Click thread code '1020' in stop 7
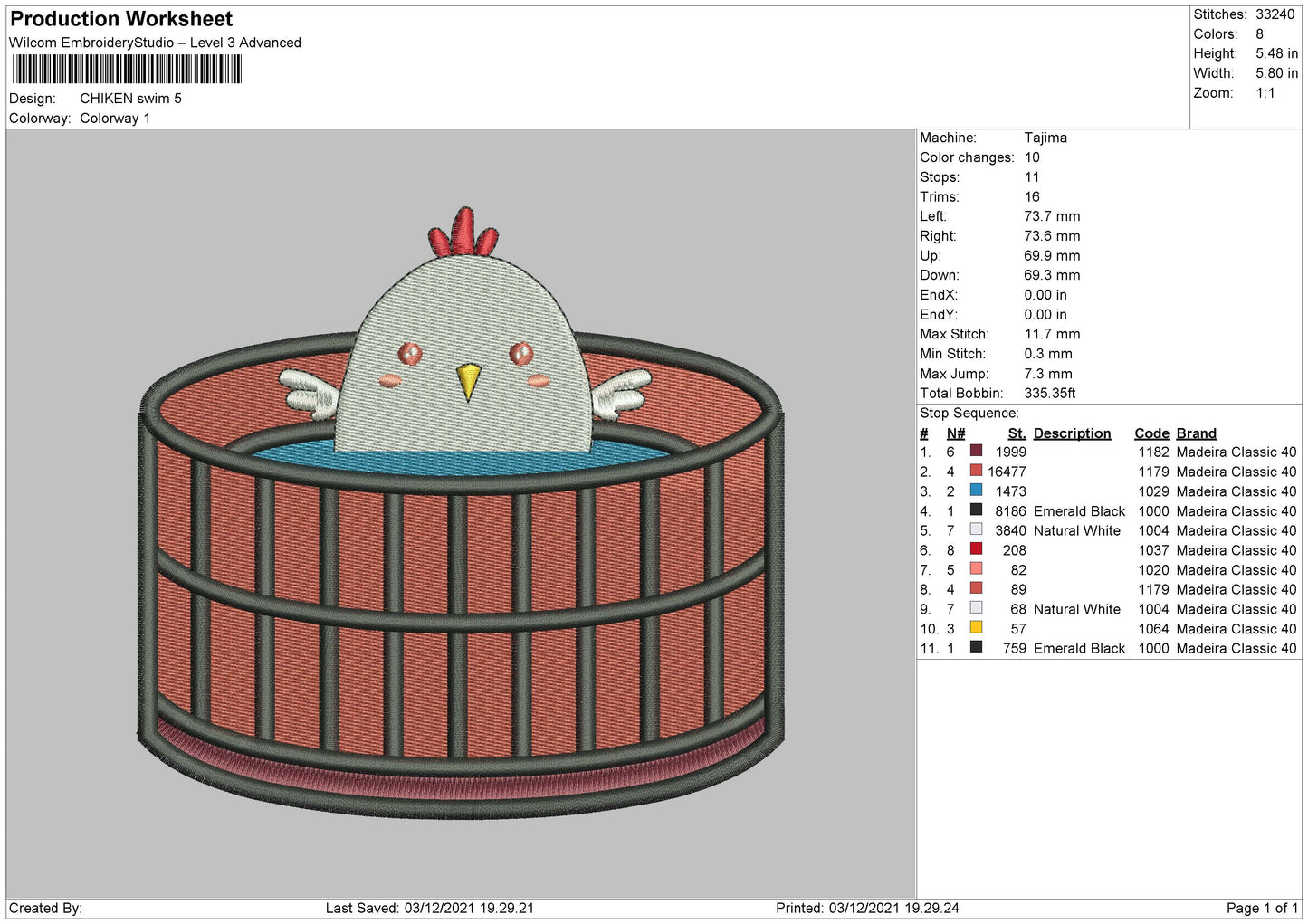Image resolution: width=1308 pixels, height=924 pixels. [1154, 570]
